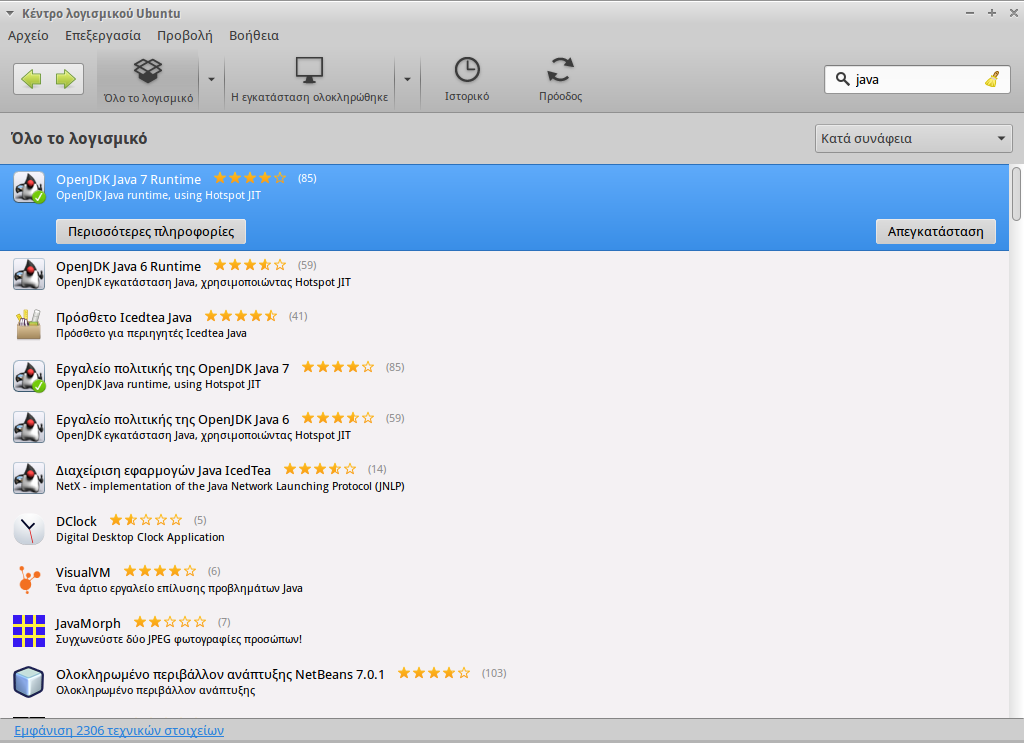
Task: Select Διαχείριση εφαρμογών Java IcedTea title
Action: [x=163, y=470]
